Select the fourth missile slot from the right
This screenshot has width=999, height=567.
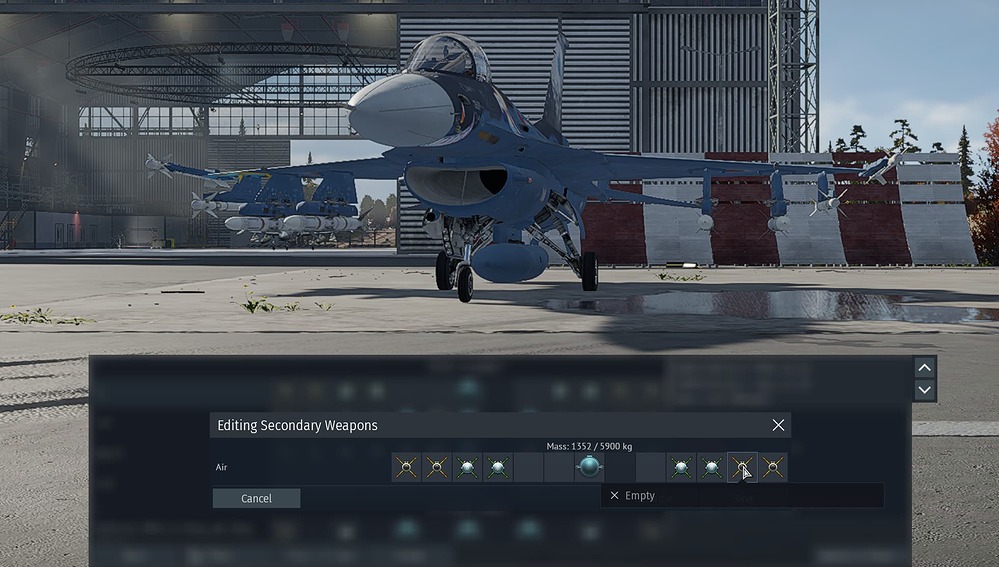pos(681,467)
